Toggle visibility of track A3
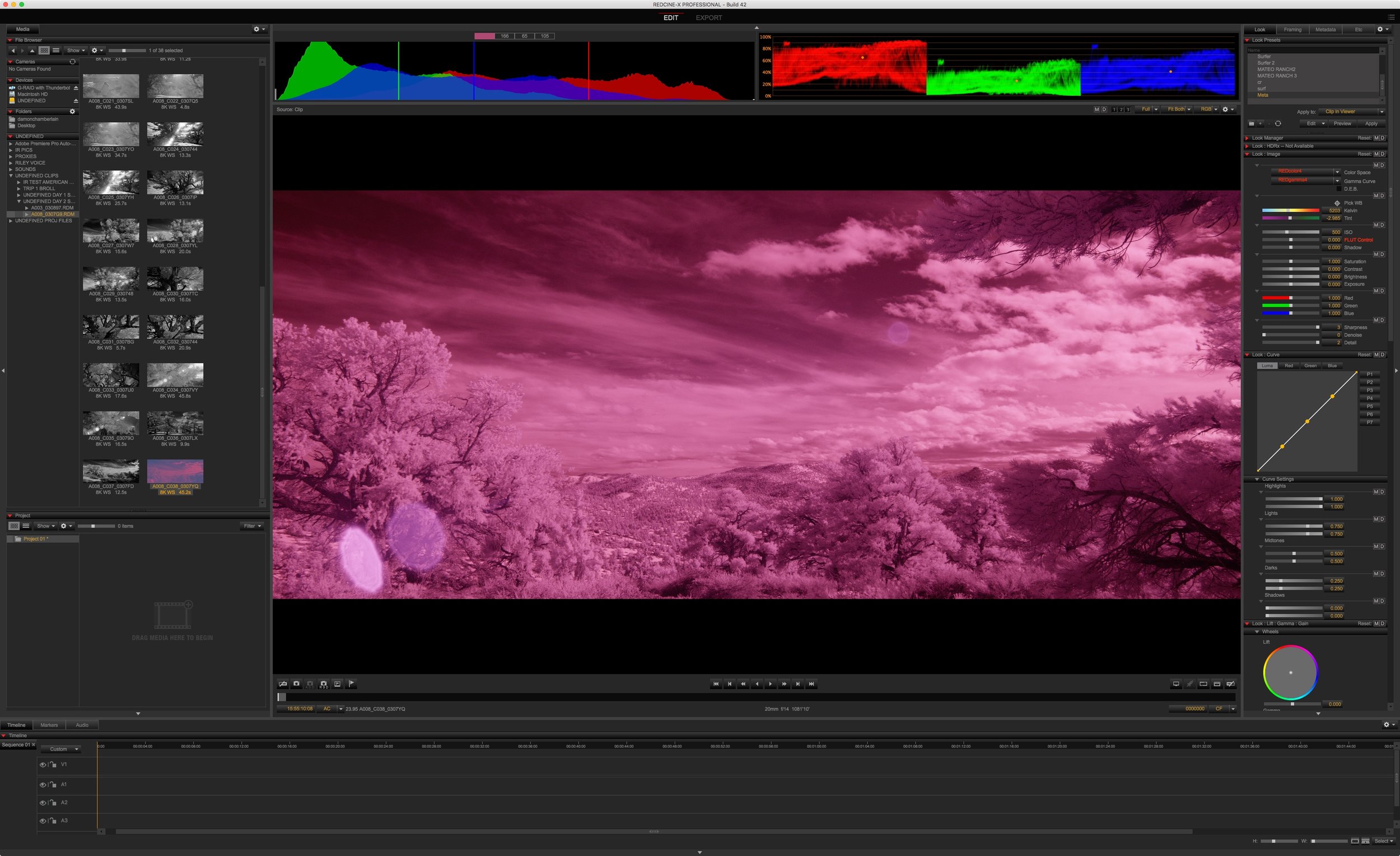This screenshot has height=856, width=1400. [x=43, y=821]
